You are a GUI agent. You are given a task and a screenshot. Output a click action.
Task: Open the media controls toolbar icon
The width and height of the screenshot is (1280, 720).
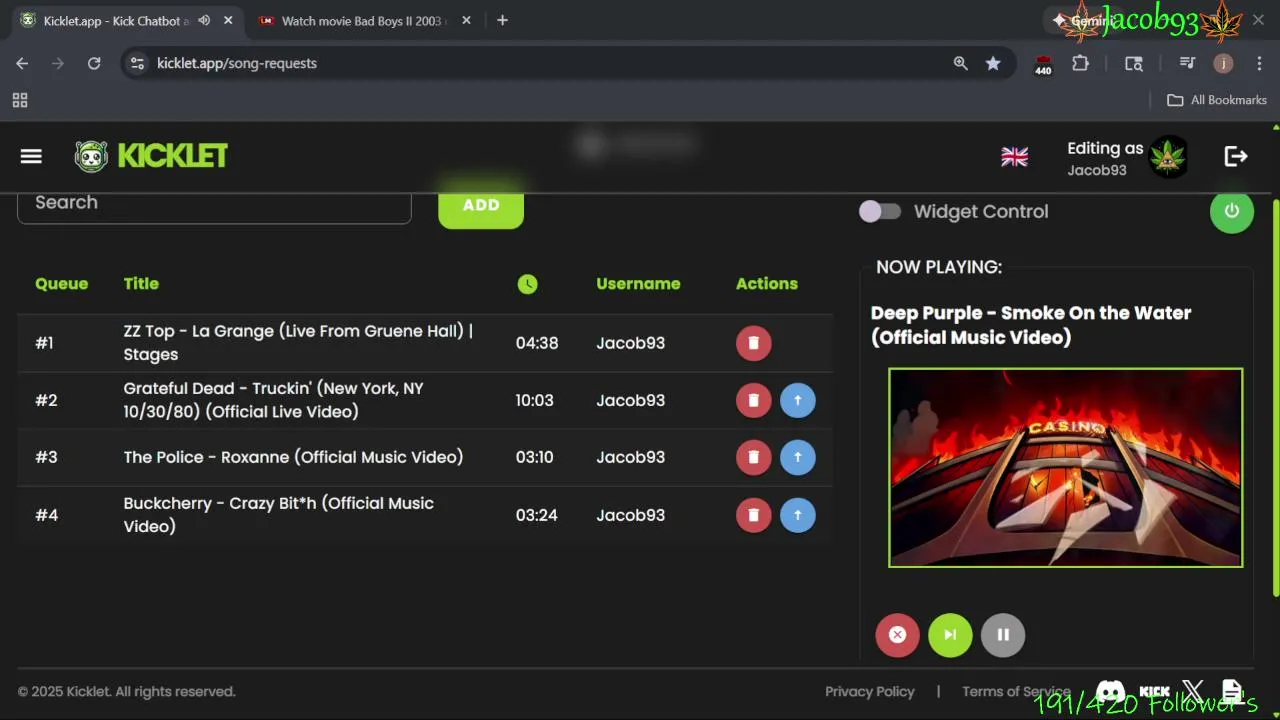(1187, 63)
